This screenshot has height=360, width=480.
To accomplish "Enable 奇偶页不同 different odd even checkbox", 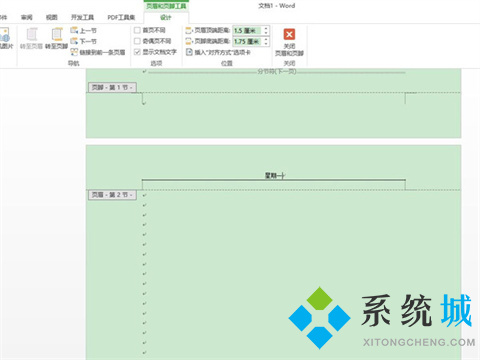I will pyautogui.click(x=137, y=41).
